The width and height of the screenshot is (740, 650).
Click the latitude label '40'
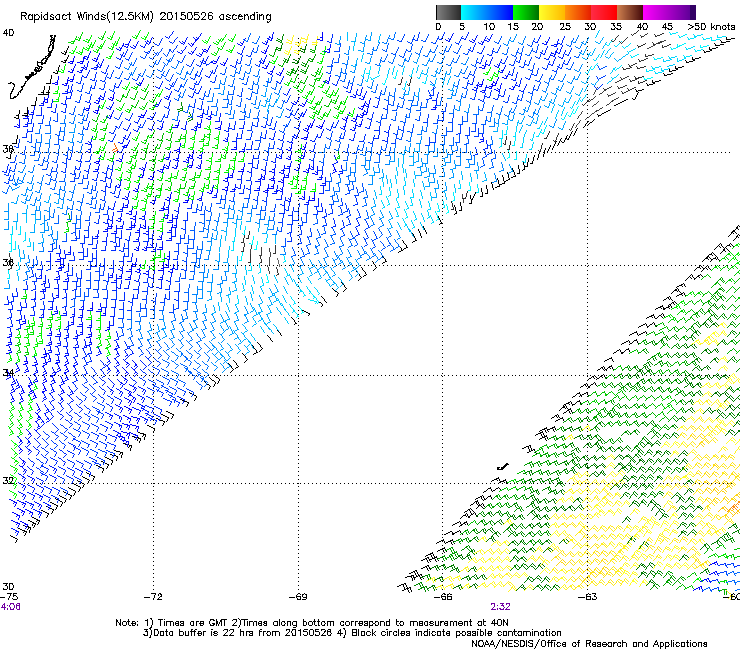tap(8, 33)
